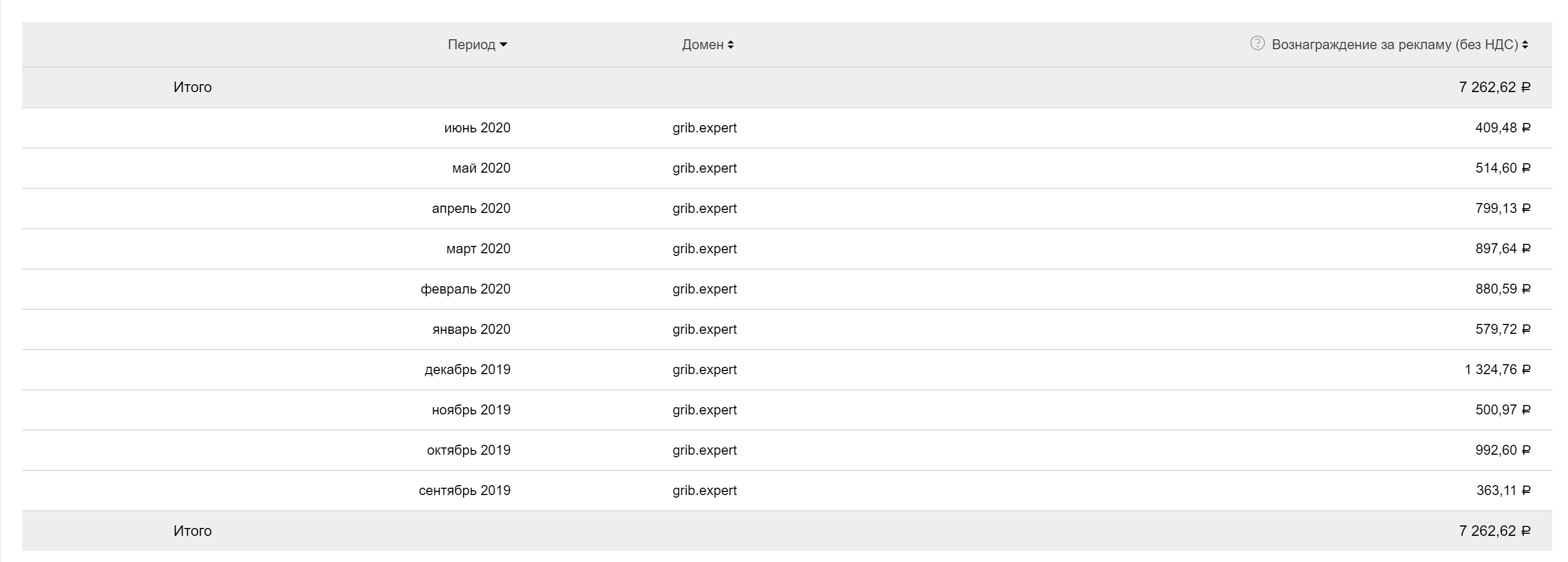Select the март 2020 period cell

coord(478,249)
